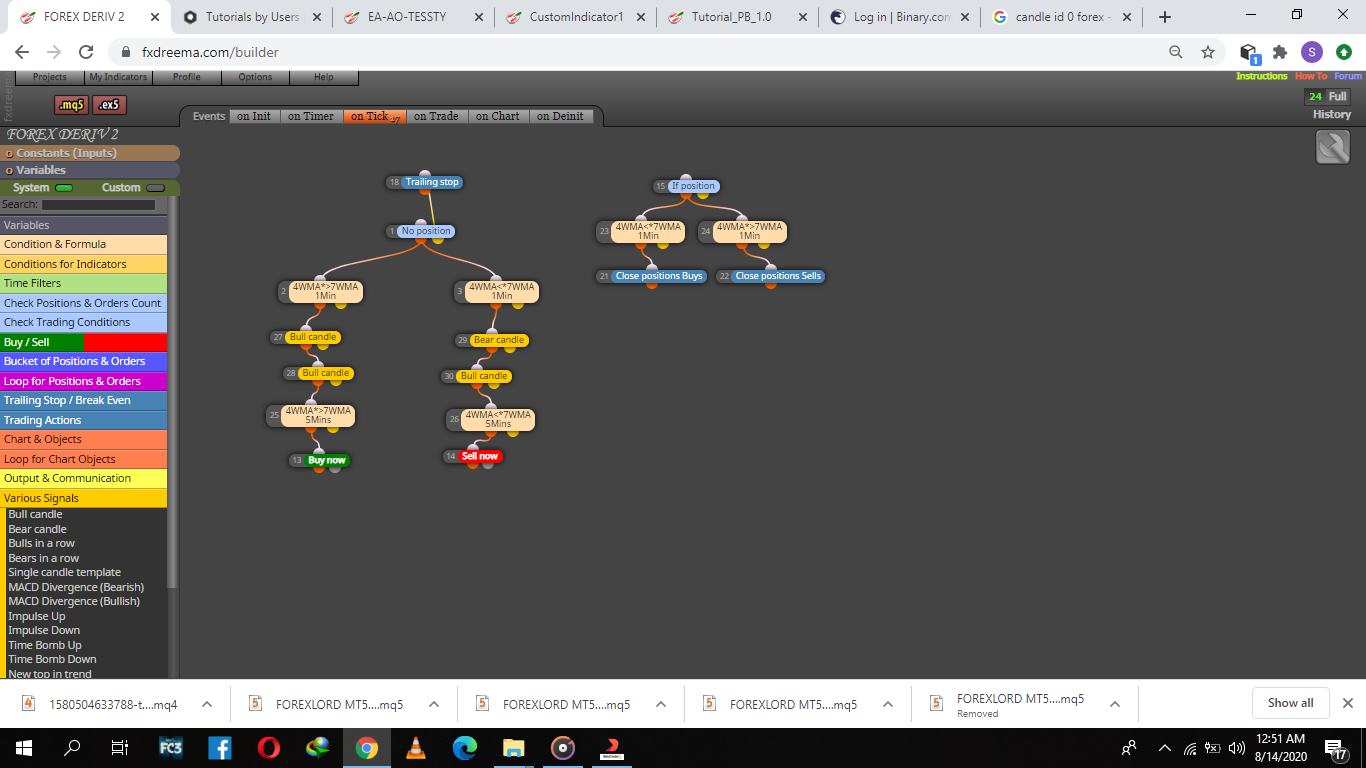Open Windows Start menu

coord(24,747)
